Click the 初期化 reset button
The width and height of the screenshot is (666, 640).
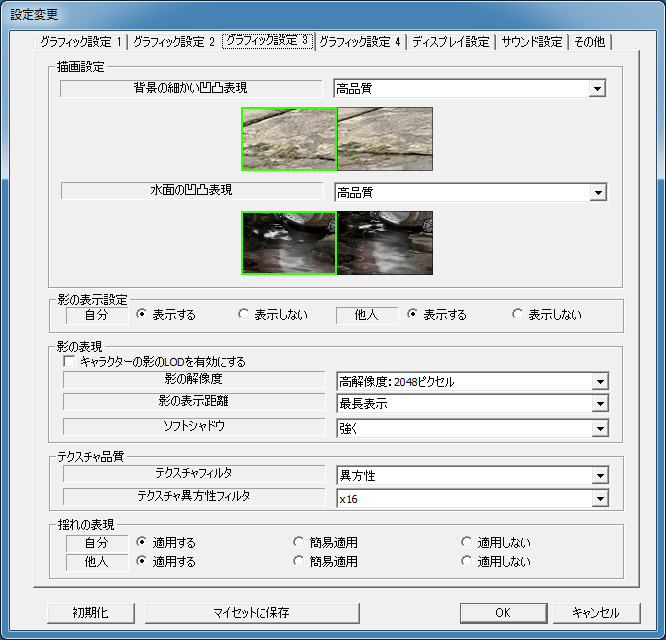click(x=90, y=612)
